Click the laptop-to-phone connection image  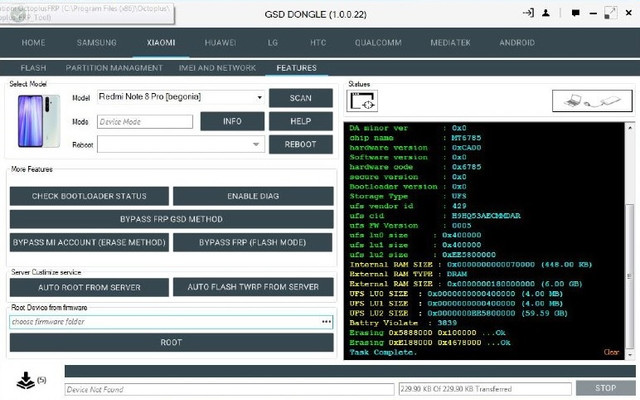pyautogui.click(x=592, y=100)
